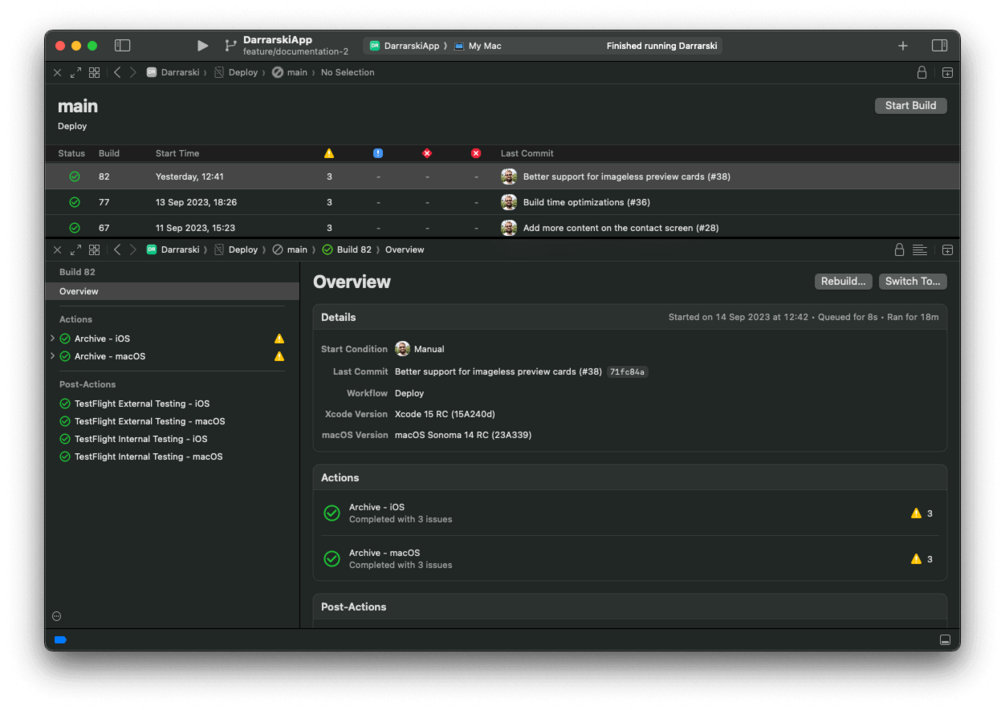The image size is (1005, 710).
Task: Toggle the debug area icon in the status bar
Action: 945,640
